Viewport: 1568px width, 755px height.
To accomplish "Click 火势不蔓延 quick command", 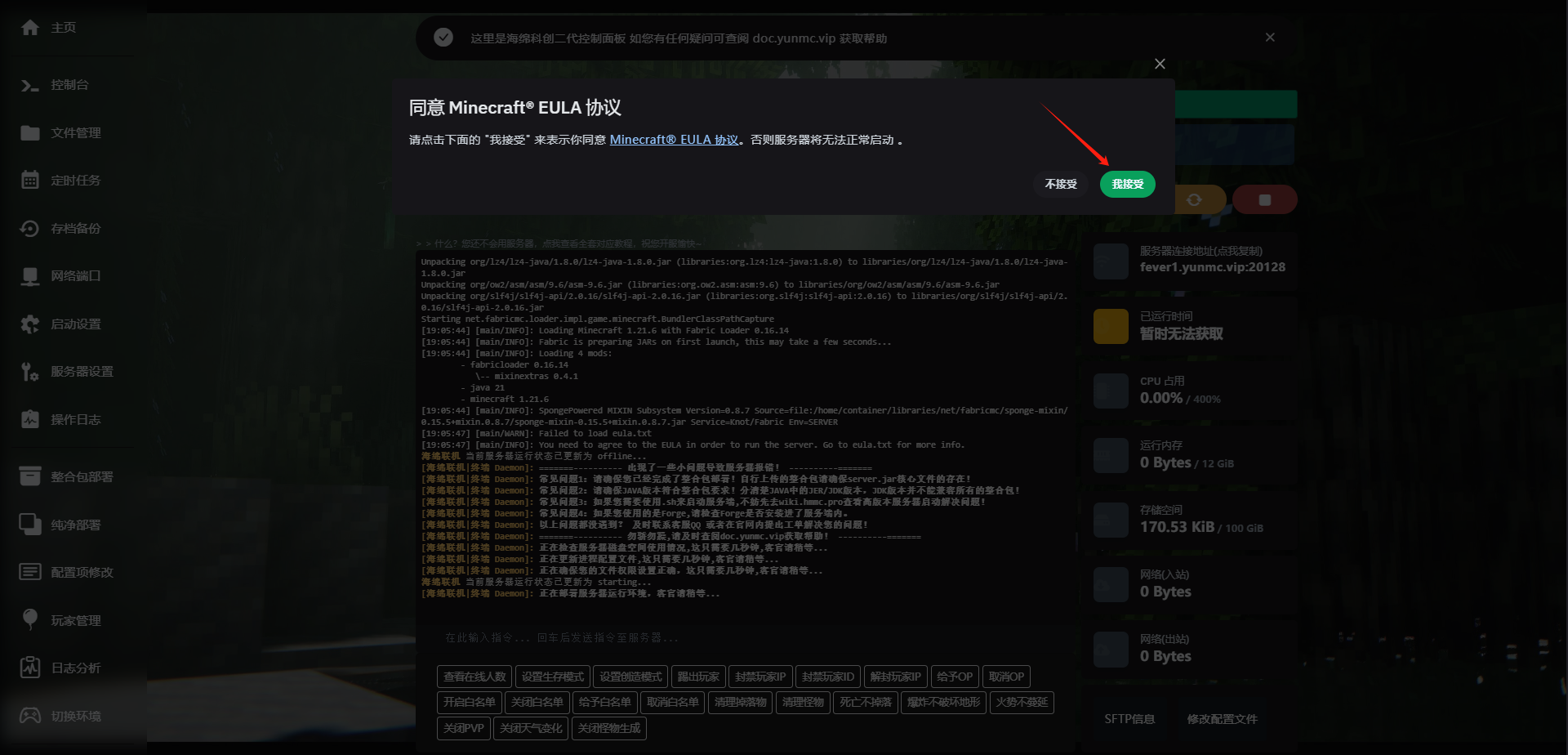I will pos(1022,702).
